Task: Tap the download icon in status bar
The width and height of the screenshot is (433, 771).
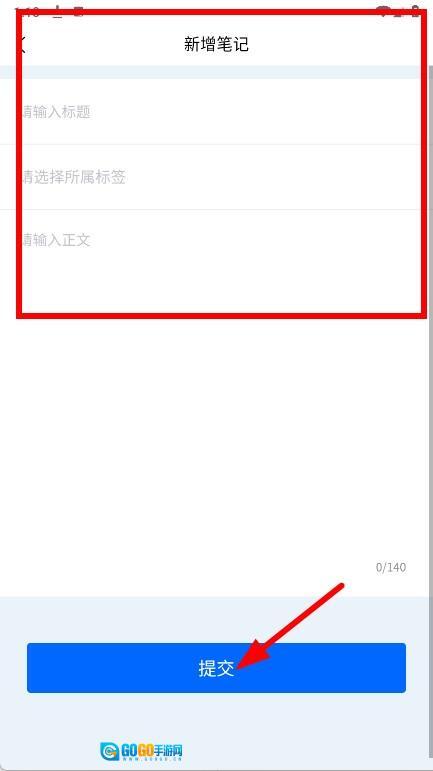Action: tap(58, 12)
